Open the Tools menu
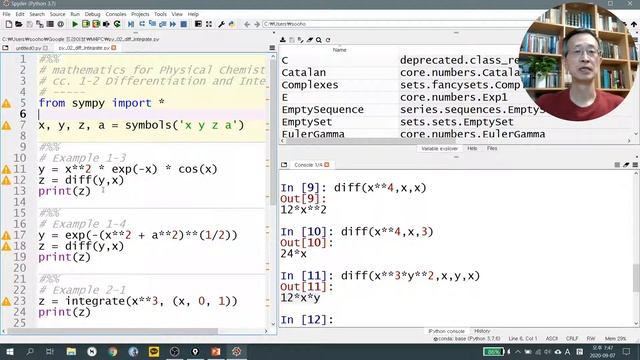The width and height of the screenshot is (640, 360). click(160, 14)
